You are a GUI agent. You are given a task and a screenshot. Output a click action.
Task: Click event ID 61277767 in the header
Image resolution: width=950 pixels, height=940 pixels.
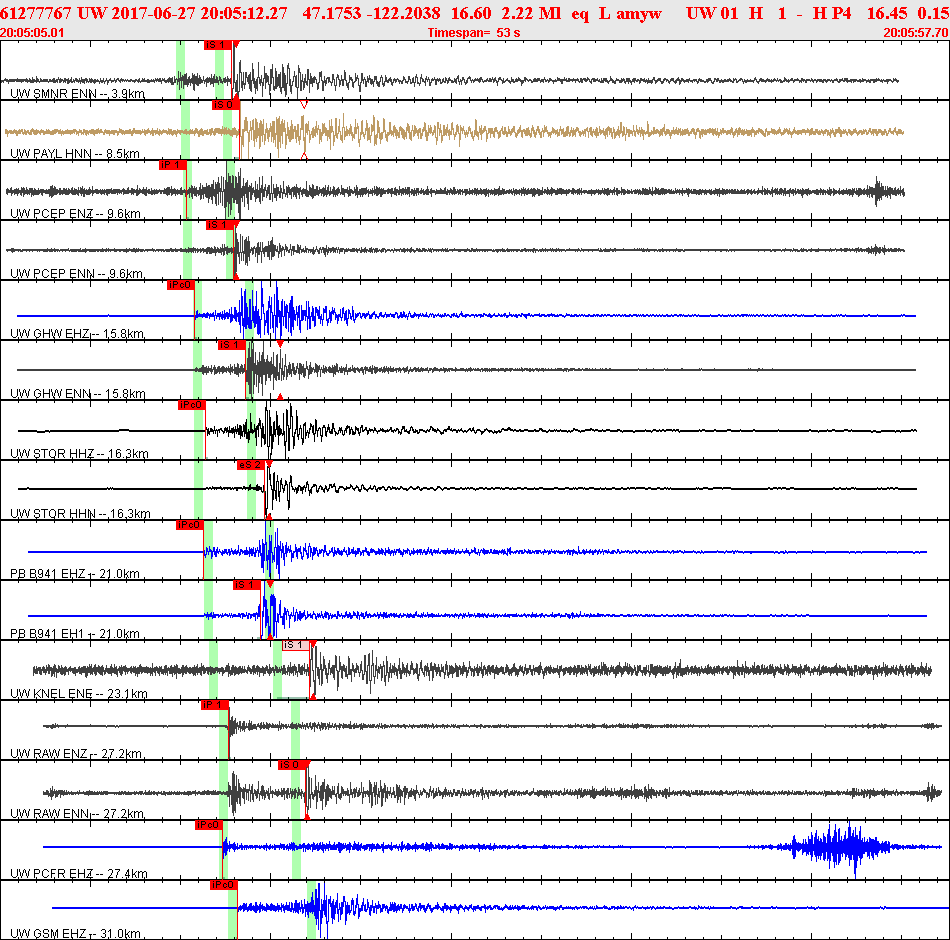(x=36, y=13)
